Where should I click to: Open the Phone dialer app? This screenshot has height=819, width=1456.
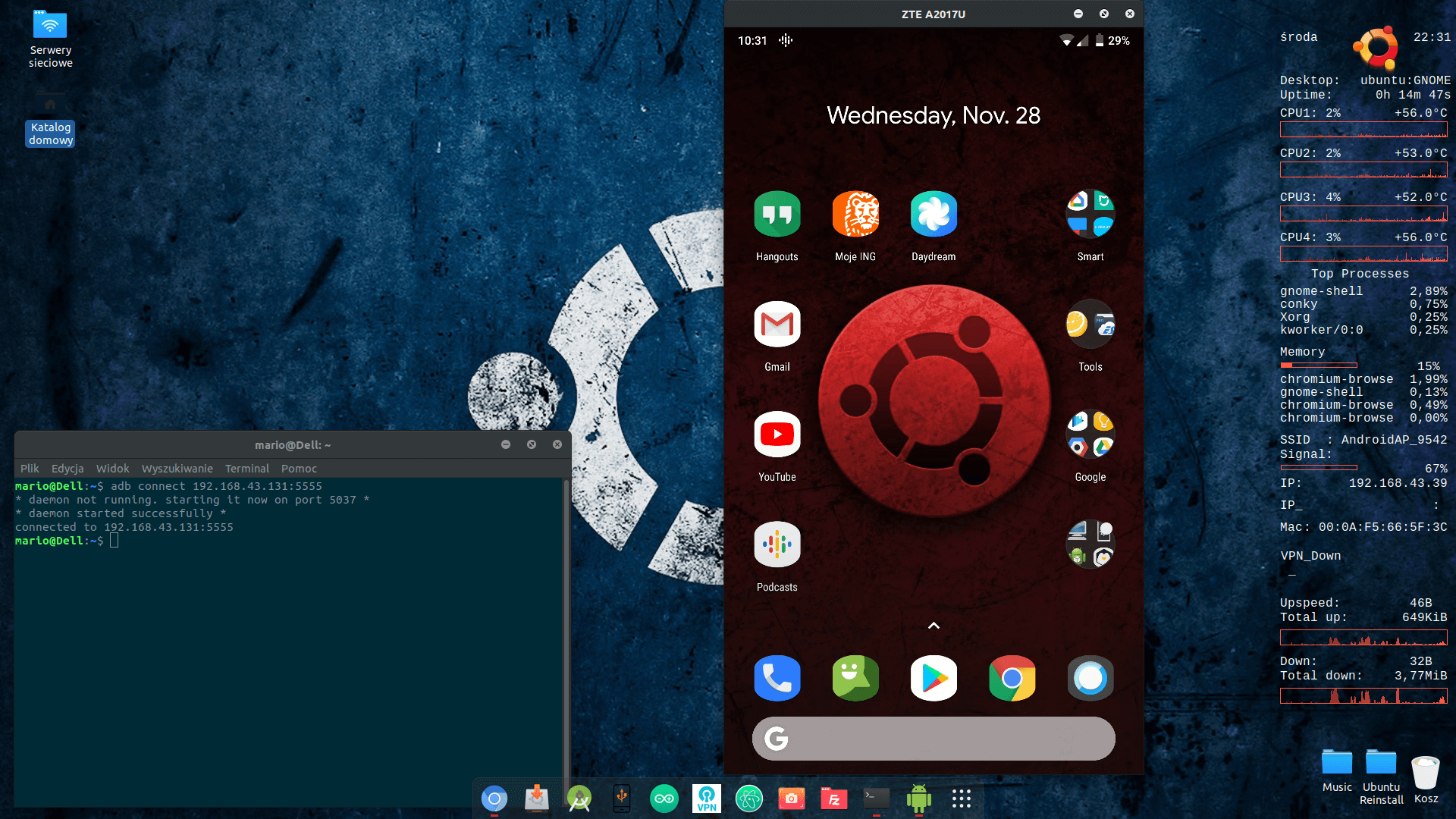[x=777, y=678]
